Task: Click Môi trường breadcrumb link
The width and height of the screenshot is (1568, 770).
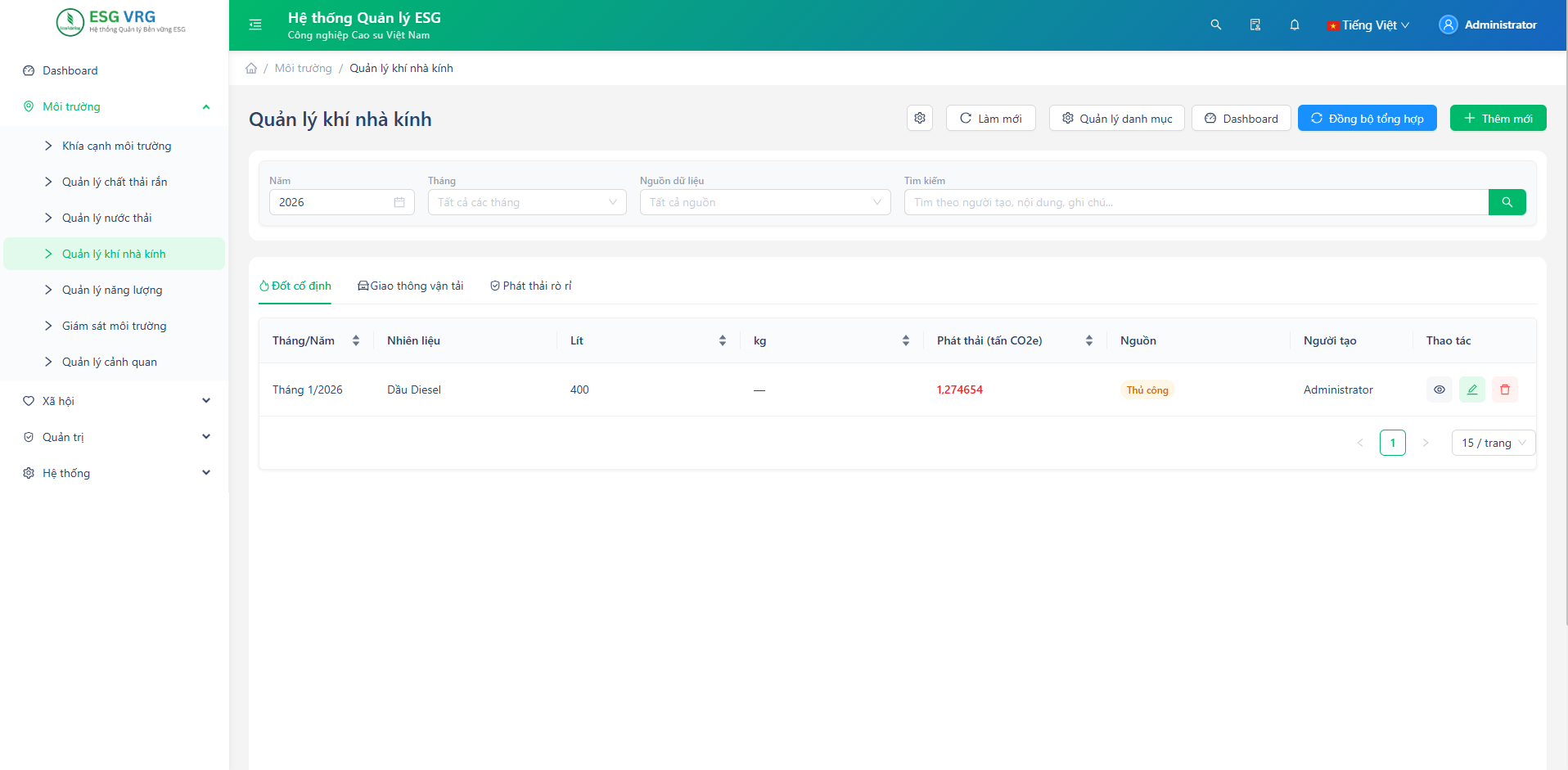Action: click(304, 68)
